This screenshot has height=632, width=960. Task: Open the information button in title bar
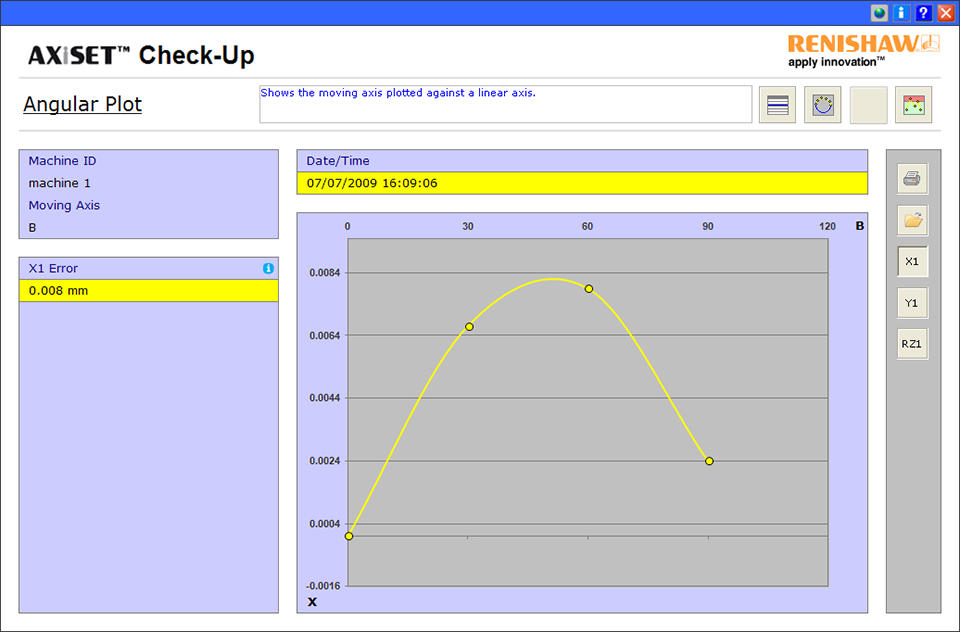click(902, 13)
